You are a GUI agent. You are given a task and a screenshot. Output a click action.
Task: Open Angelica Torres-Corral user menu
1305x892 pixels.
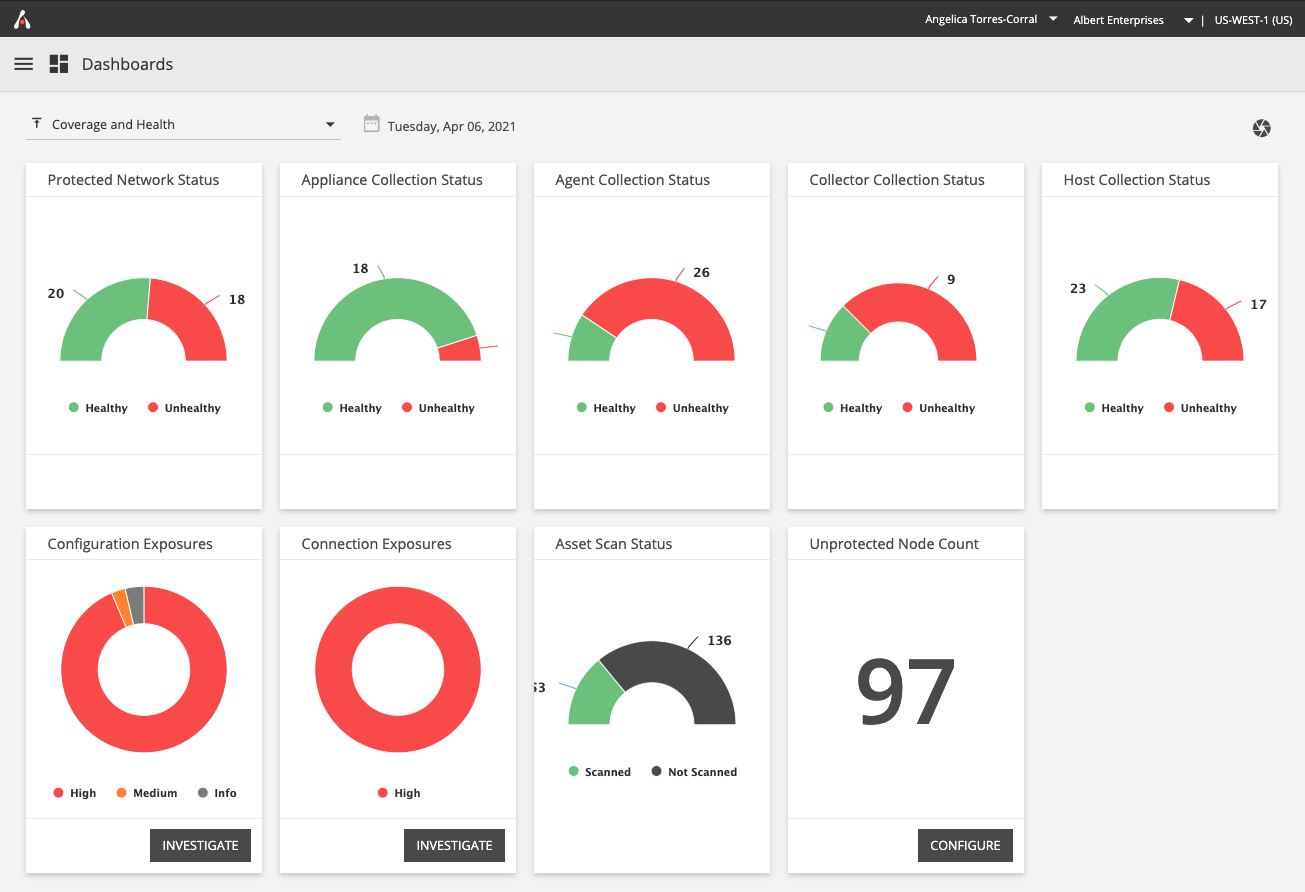tap(990, 19)
